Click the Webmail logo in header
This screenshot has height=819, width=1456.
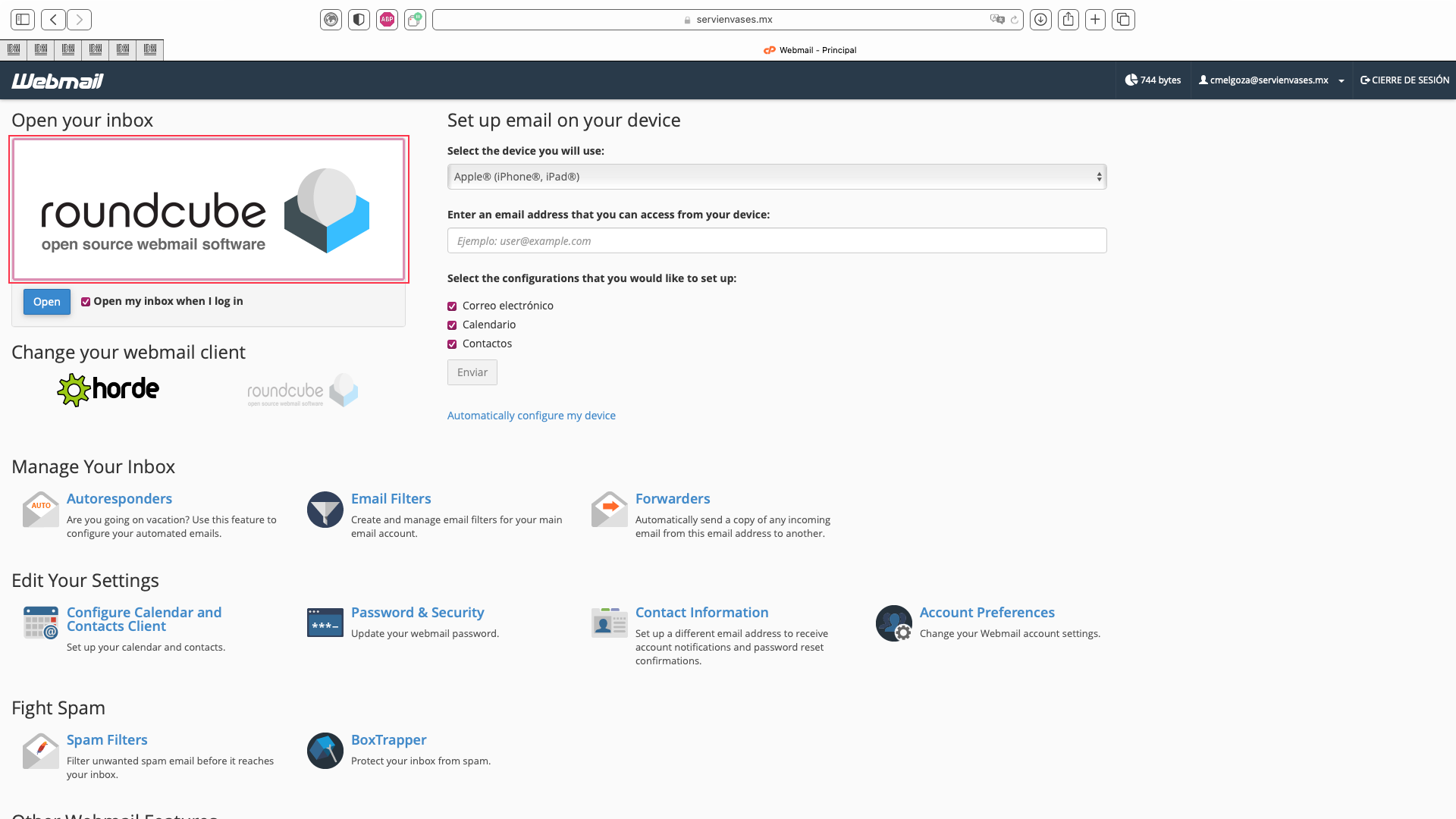pos(58,80)
